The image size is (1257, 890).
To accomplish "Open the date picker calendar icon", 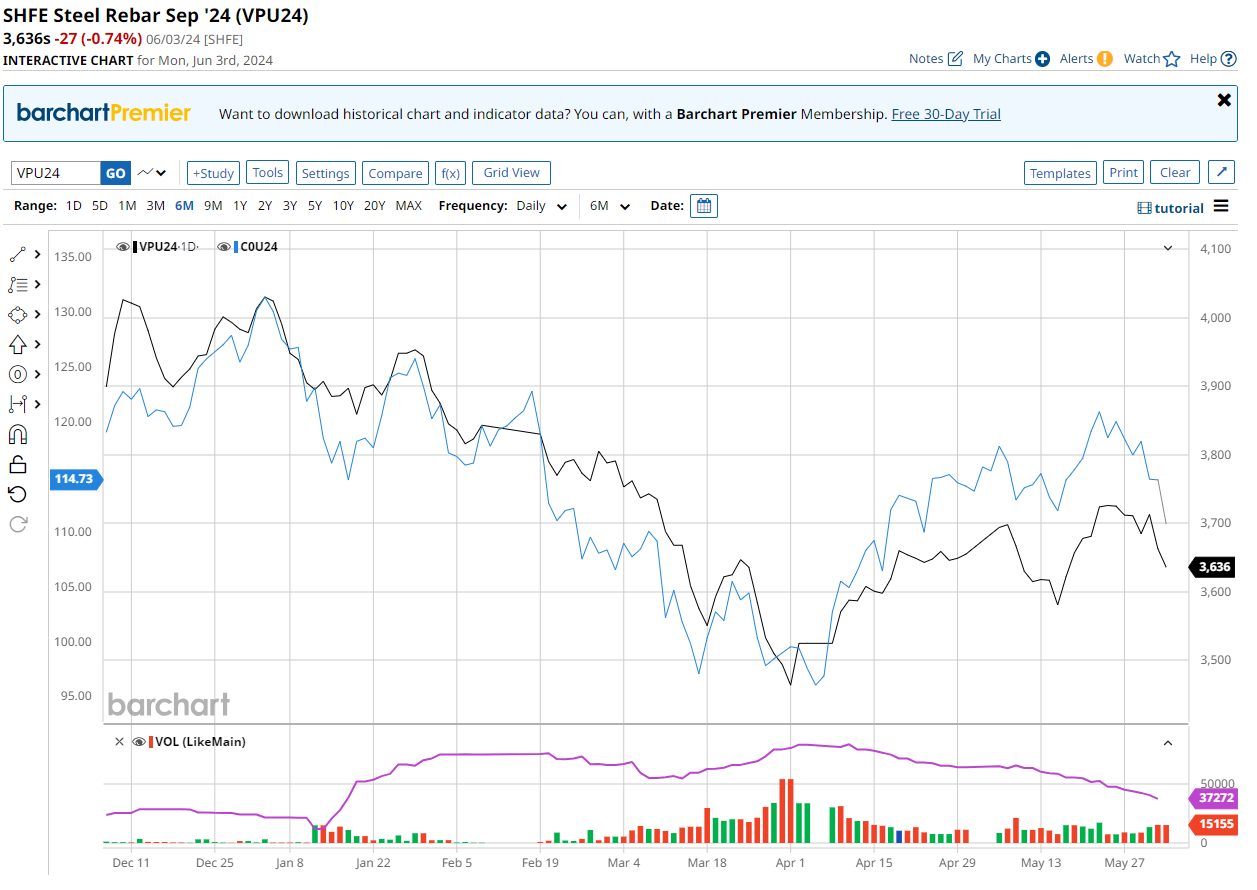I will coord(704,206).
